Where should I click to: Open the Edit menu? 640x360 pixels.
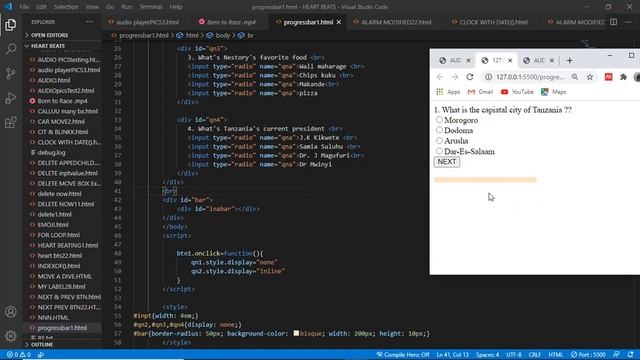41,7
